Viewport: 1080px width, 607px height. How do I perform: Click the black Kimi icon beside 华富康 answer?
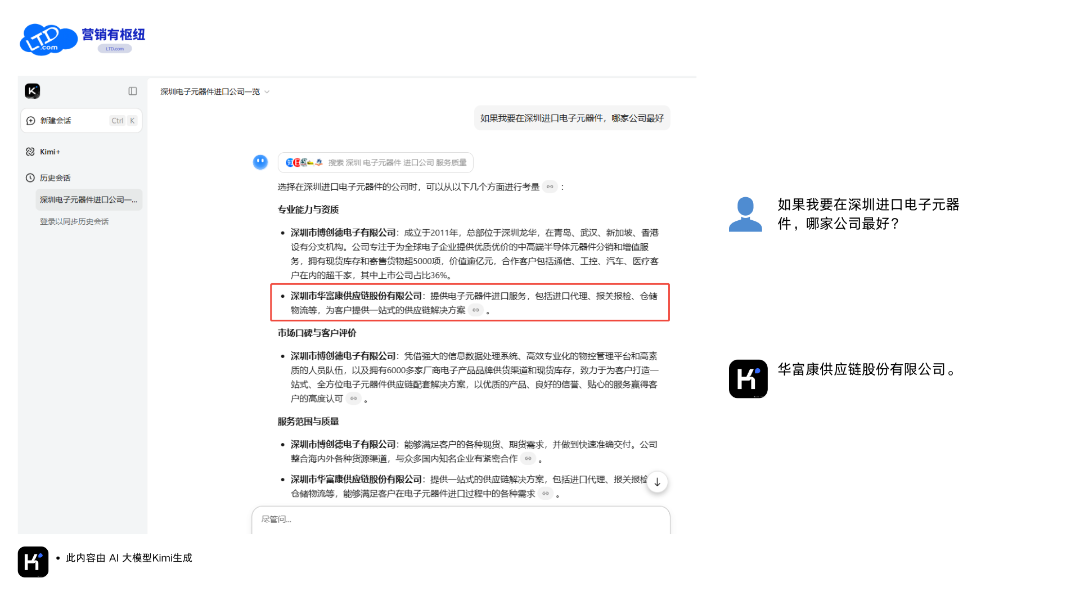[x=748, y=378]
